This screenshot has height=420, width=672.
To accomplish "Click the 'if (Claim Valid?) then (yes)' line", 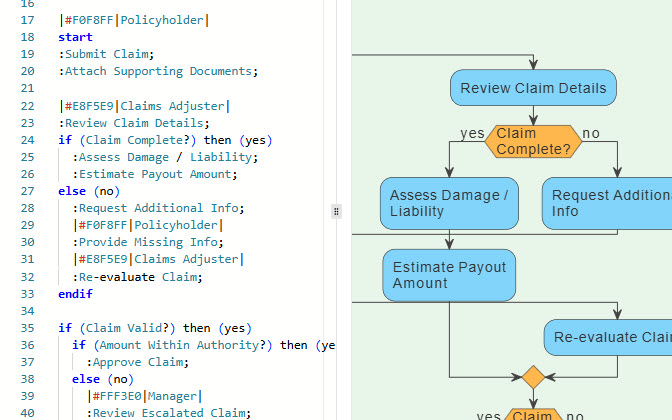I will coord(155,328).
